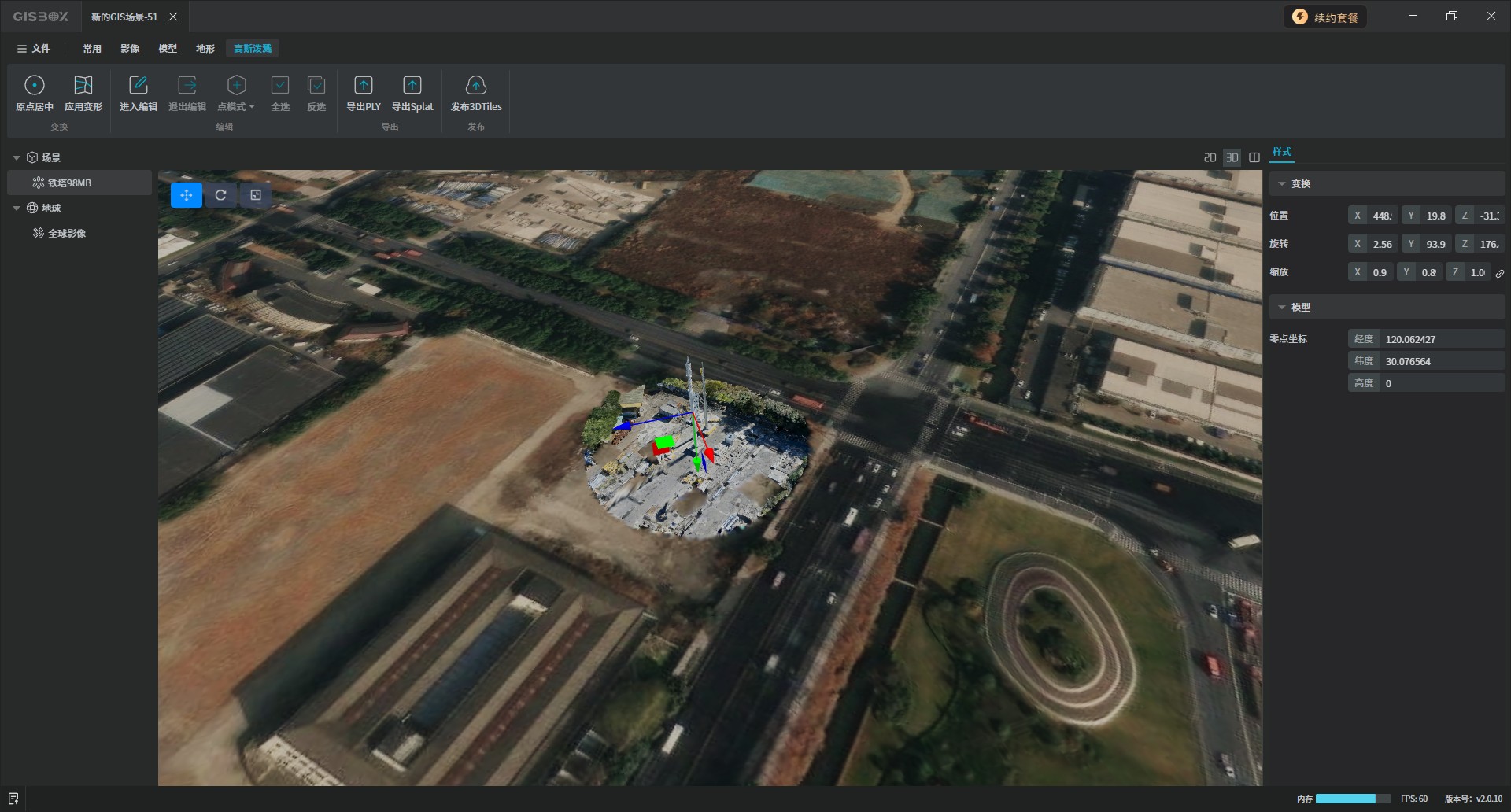The width and height of the screenshot is (1511, 812).
Task: Click the 导出Splat export icon
Action: click(x=412, y=85)
